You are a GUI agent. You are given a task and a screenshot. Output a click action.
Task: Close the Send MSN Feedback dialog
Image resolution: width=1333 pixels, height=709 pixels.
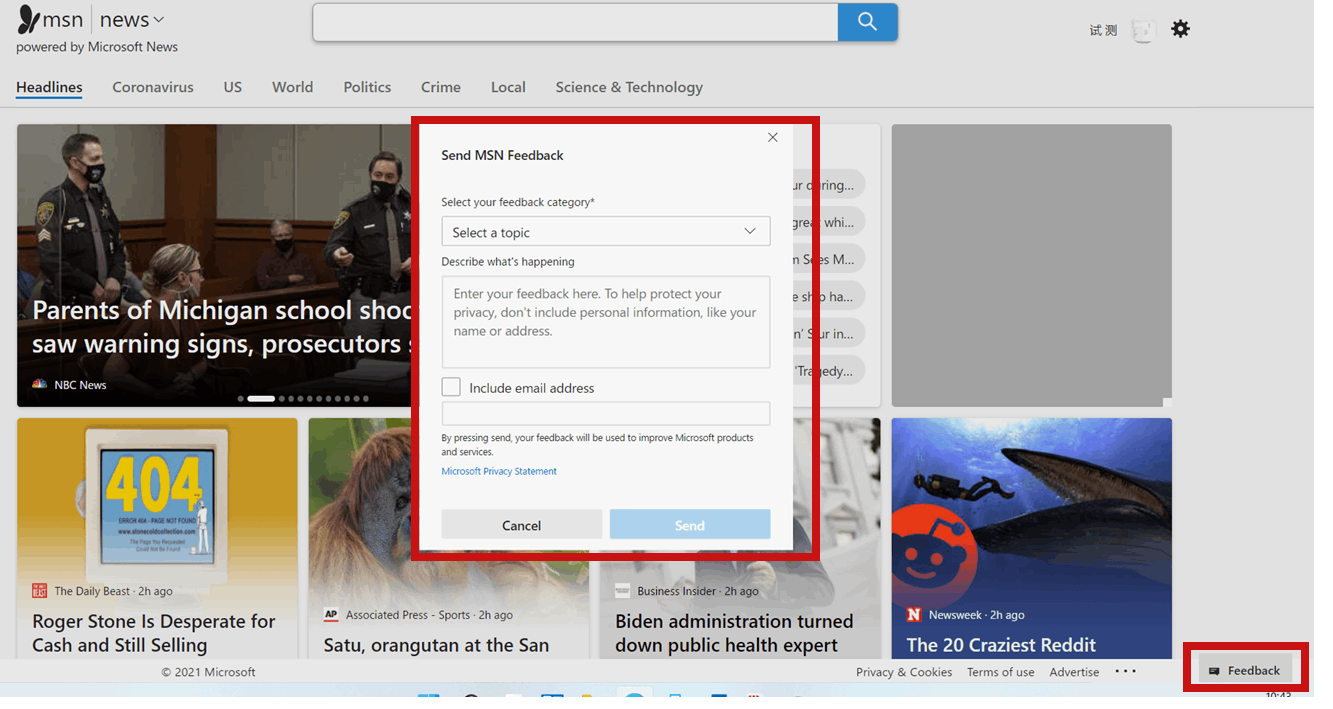772,138
